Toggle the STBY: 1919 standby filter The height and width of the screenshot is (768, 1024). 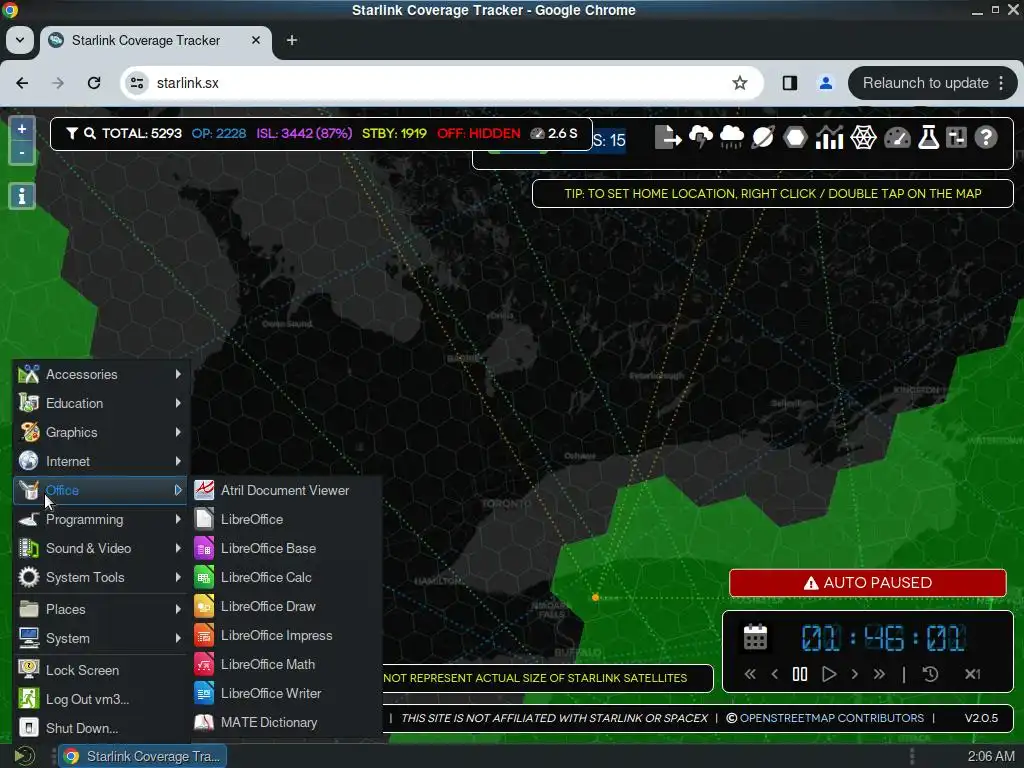click(394, 133)
